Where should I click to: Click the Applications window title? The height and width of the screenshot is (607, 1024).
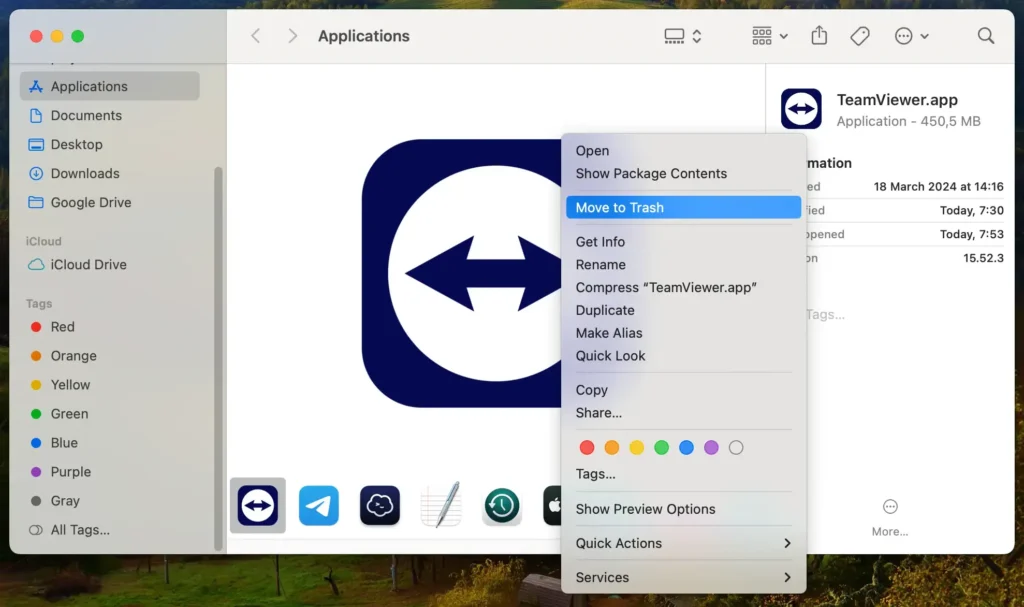coord(364,36)
